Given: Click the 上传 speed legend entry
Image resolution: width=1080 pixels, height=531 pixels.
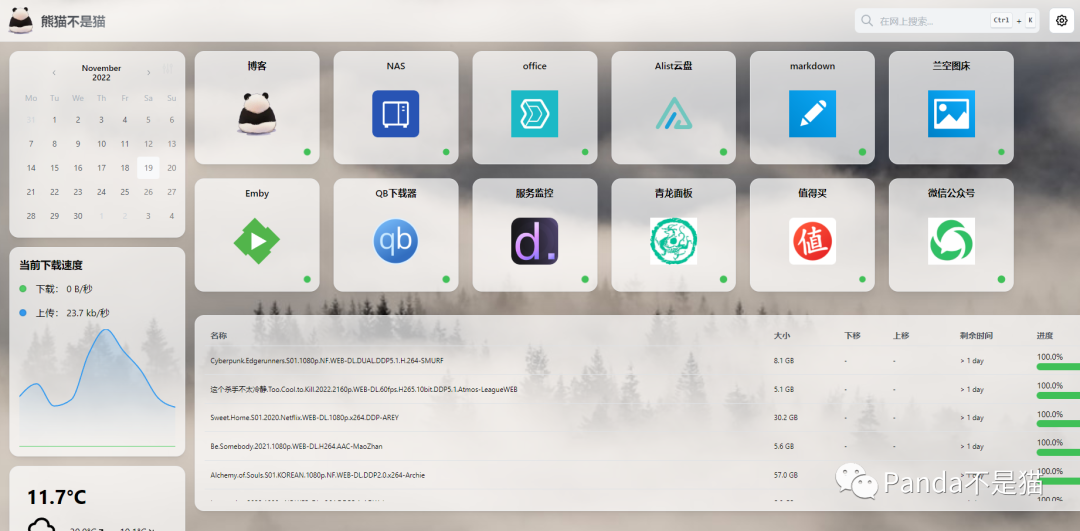Looking at the screenshot, I should click(x=64, y=313).
